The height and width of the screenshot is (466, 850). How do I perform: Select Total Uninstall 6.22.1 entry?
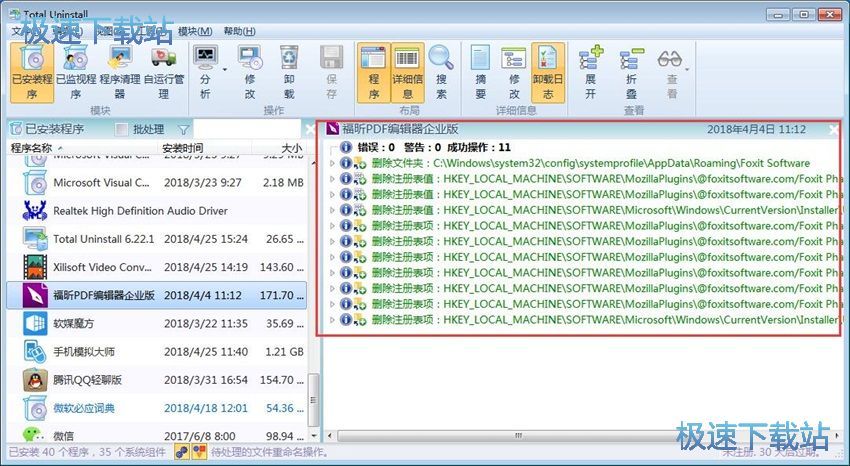(157, 239)
